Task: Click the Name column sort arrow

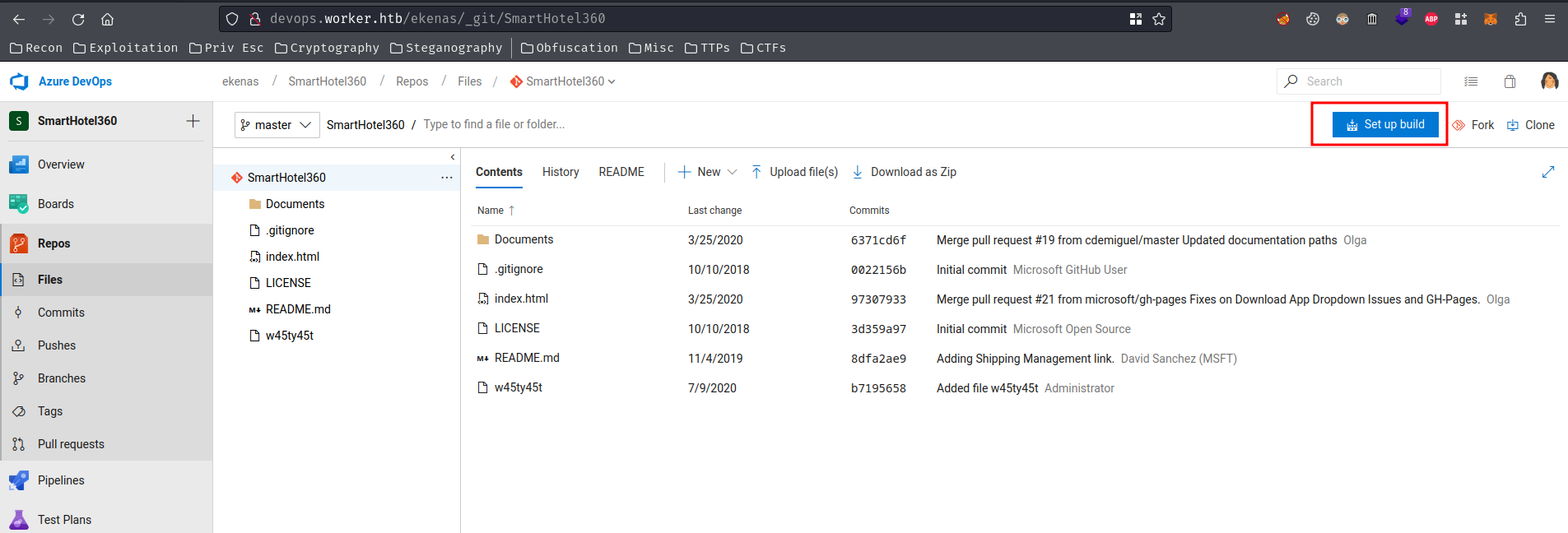Action: coord(512,211)
